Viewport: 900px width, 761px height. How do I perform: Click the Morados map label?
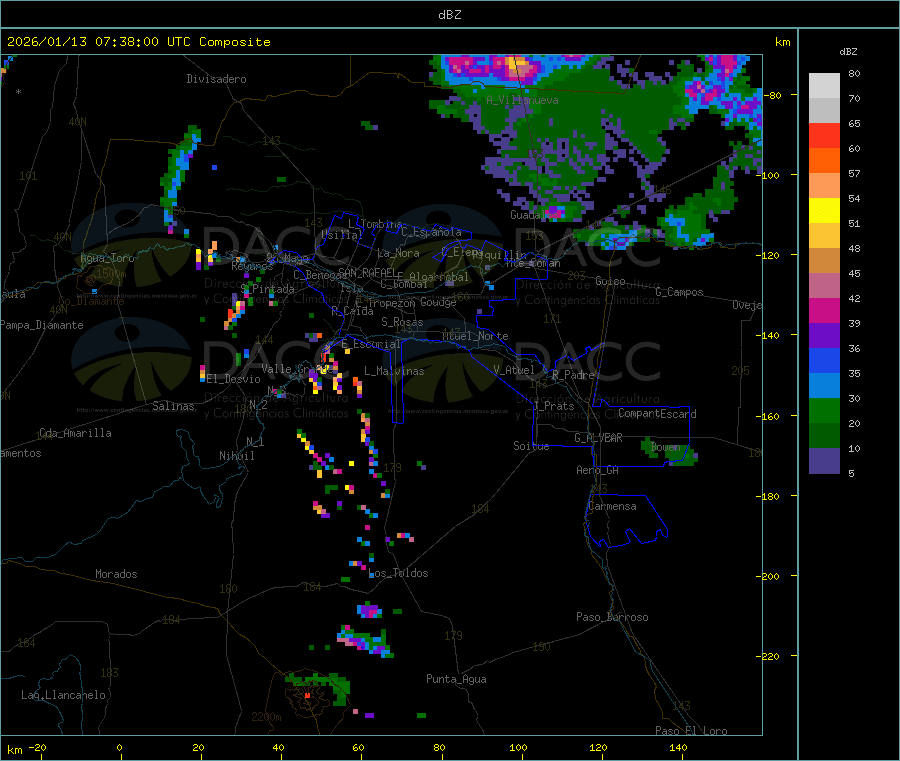116,574
